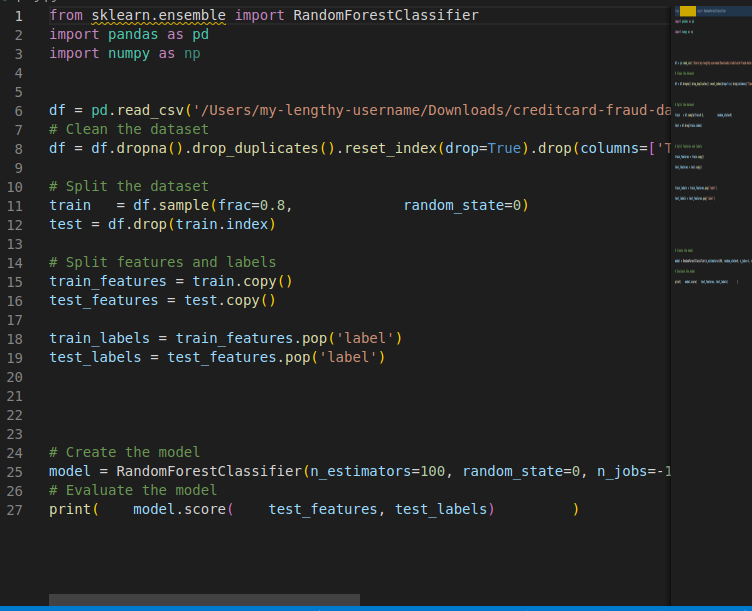
Task: Click line number 1 in the gutter
Action: pos(18,15)
